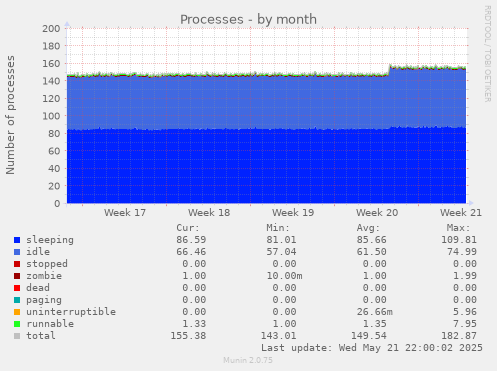Select the 'sleeping' legend label
Viewport: 497px width, 371px height.
[x=50, y=240]
